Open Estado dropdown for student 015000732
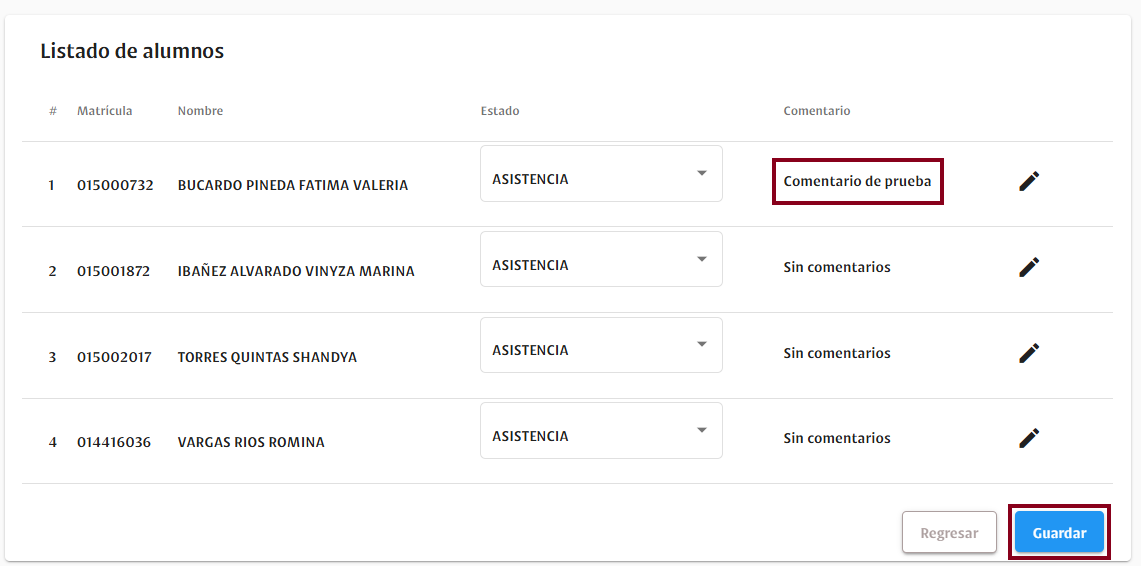 point(600,174)
